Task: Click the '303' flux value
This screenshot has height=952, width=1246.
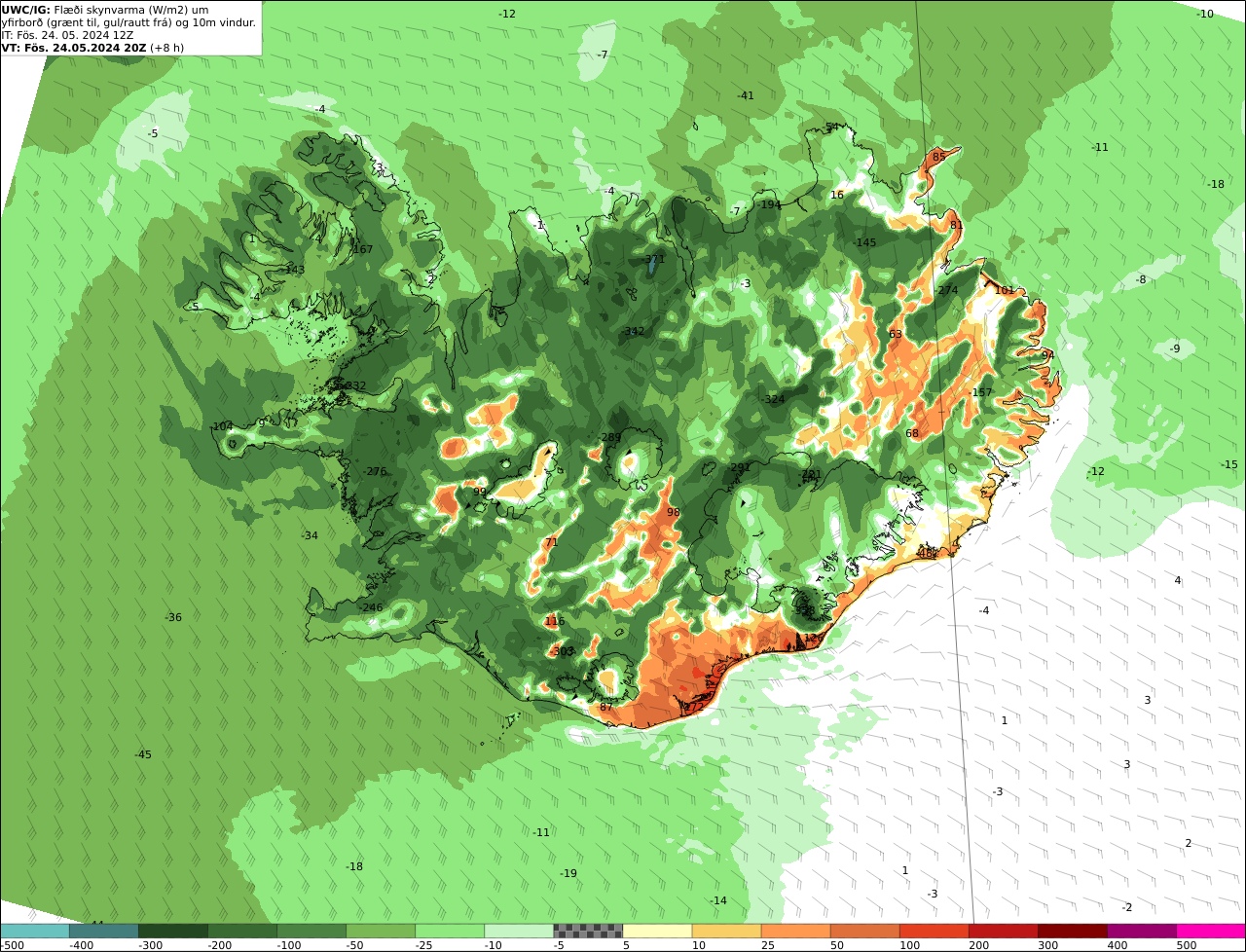Action: tap(563, 651)
